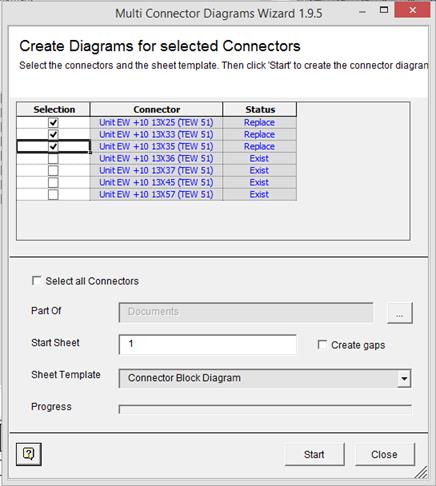The width and height of the screenshot is (436, 486).
Task: Open the Sheet Template dropdown arrow
Action: pos(404,378)
